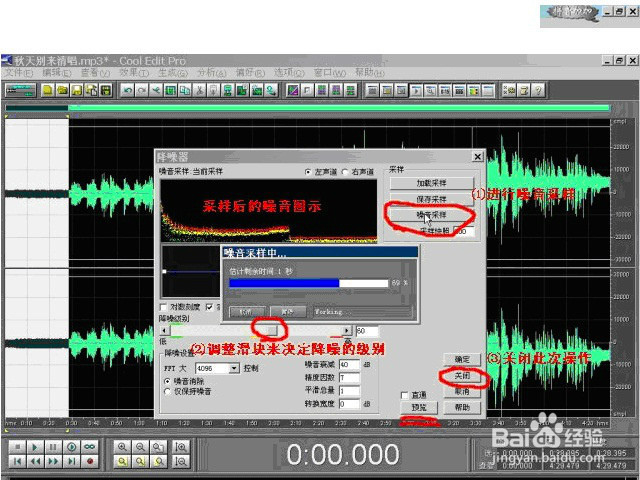The height and width of the screenshot is (480, 640).
Task: Open the View (查看) menu
Action: coord(96,73)
